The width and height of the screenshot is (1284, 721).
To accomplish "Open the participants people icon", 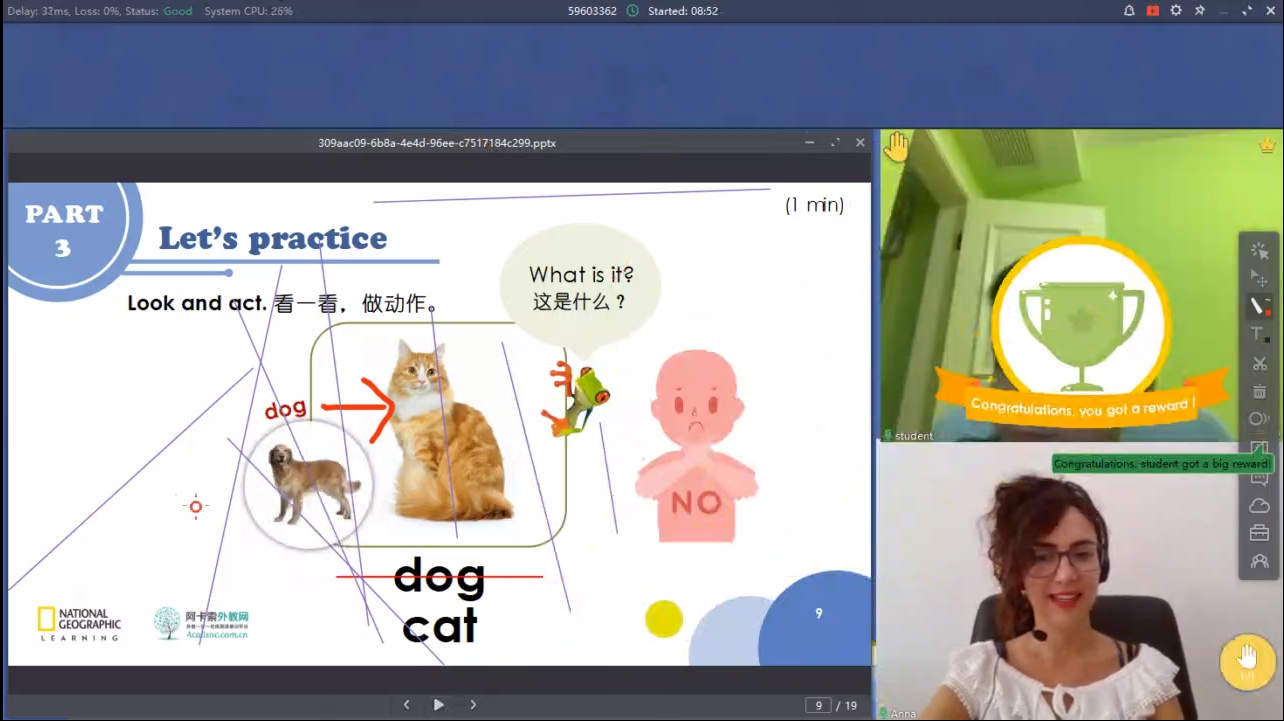I will pos(1259,562).
